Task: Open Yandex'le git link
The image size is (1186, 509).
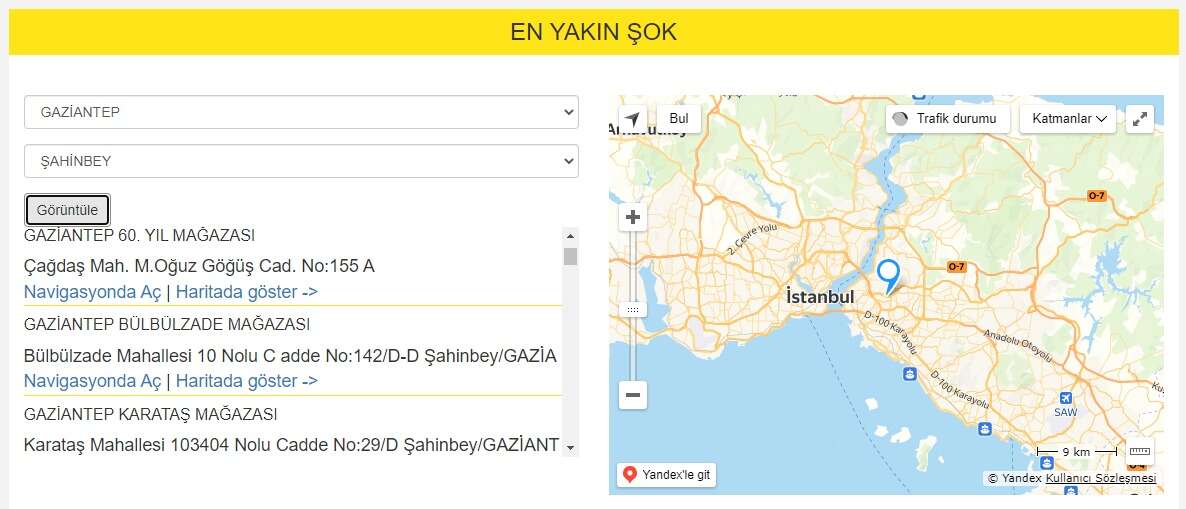Action: tap(666, 475)
